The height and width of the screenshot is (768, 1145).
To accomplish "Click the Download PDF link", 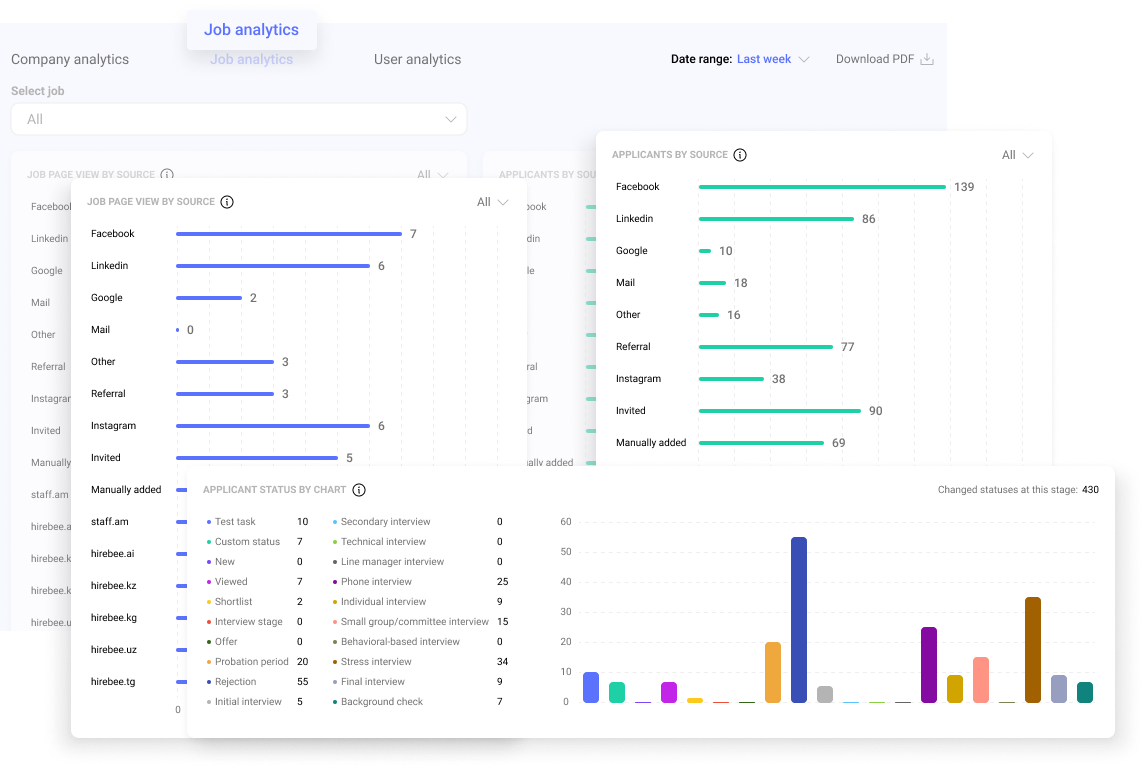I will (874, 59).
